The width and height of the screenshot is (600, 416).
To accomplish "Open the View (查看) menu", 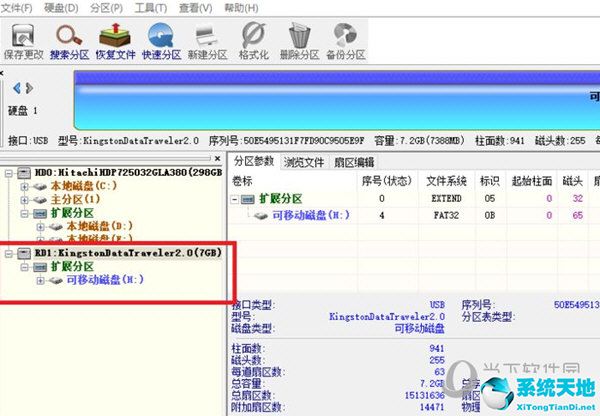I will pos(196,8).
